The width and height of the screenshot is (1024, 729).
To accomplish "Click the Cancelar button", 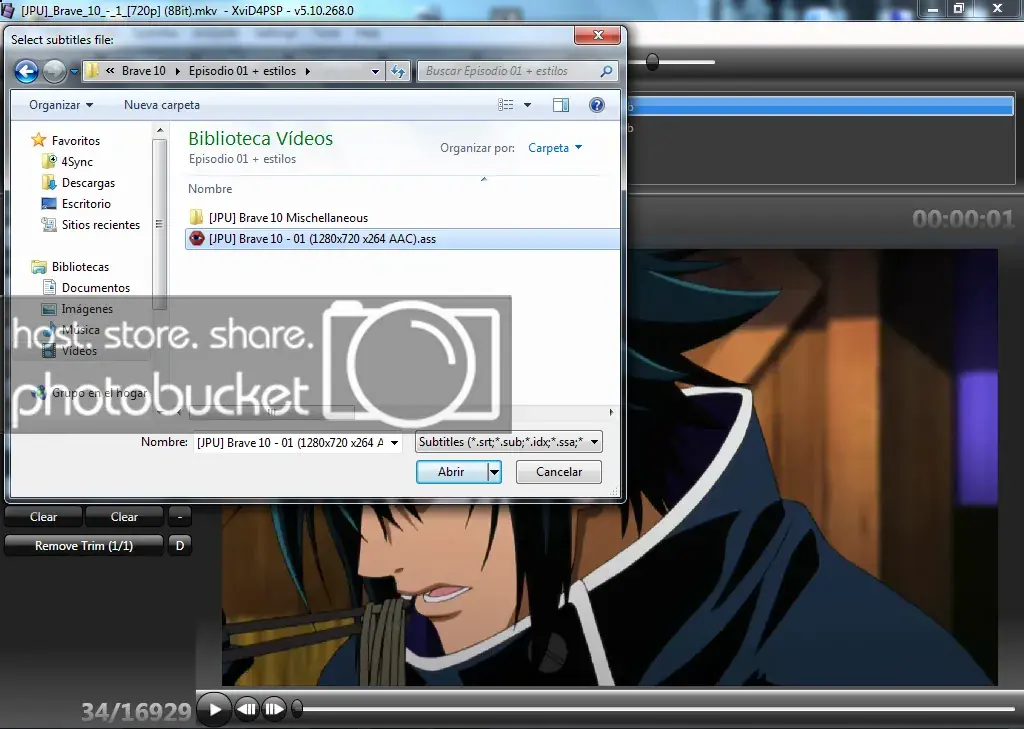I will [558, 472].
